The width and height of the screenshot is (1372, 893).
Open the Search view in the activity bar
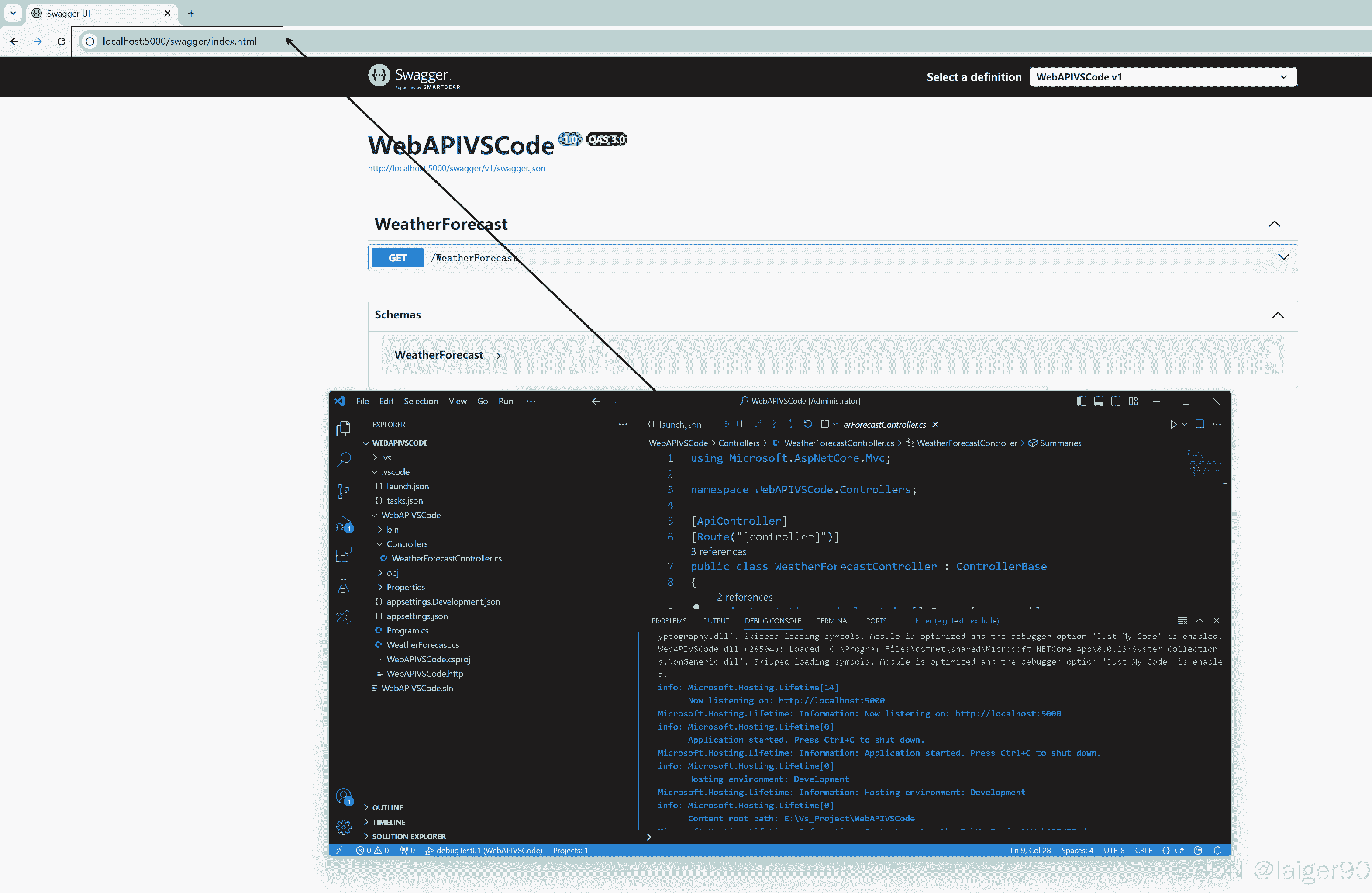(344, 459)
